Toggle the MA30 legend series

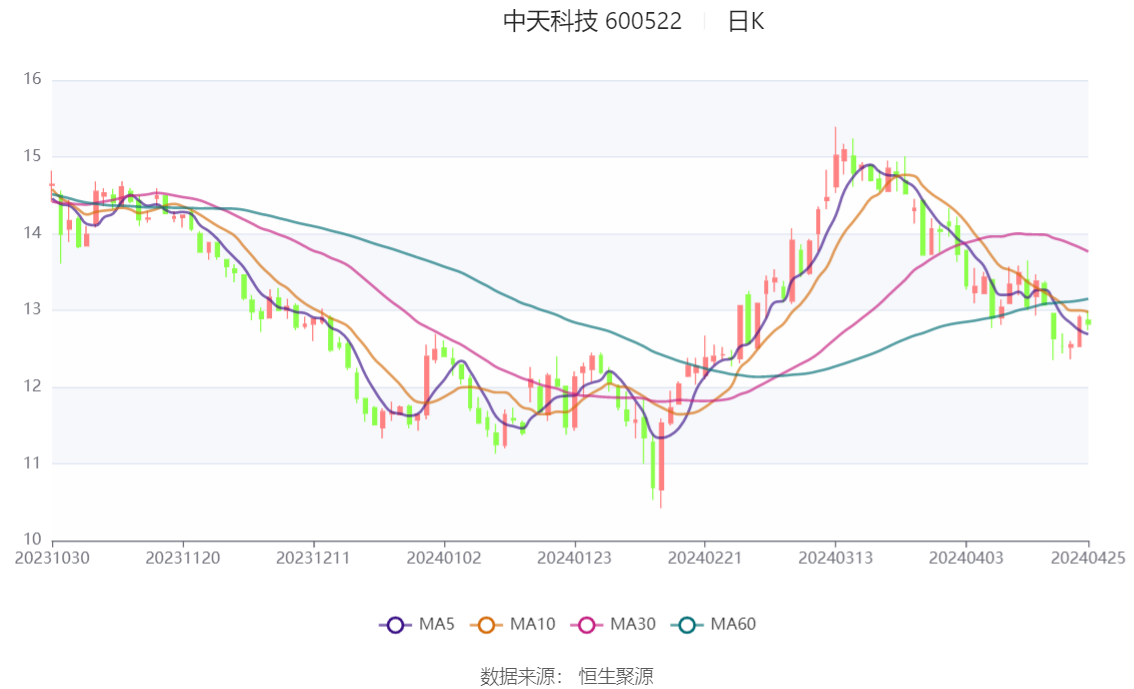tap(613, 625)
